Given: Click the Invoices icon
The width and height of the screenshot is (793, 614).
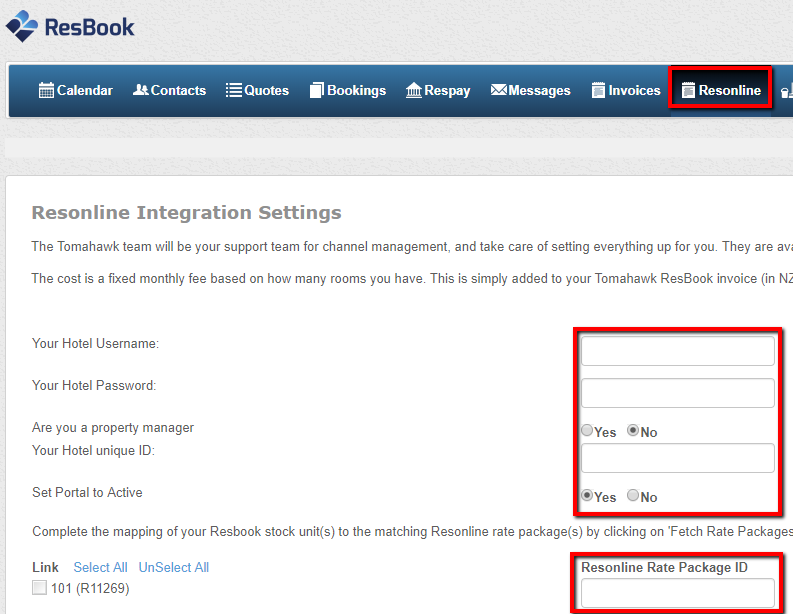Looking at the screenshot, I should pos(598,90).
